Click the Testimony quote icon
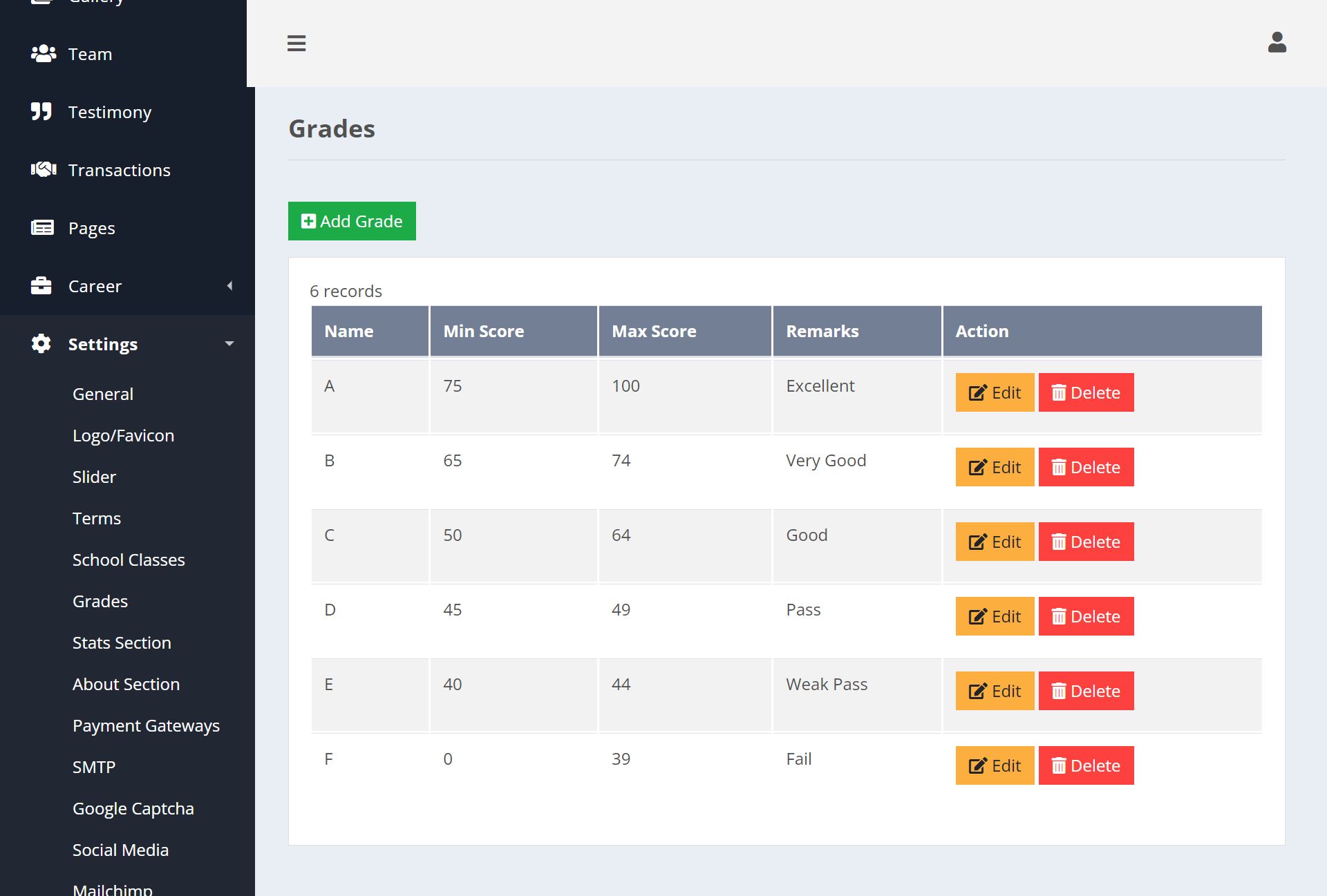Viewport: 1327px width, 896px height. (x=41, y=112)
